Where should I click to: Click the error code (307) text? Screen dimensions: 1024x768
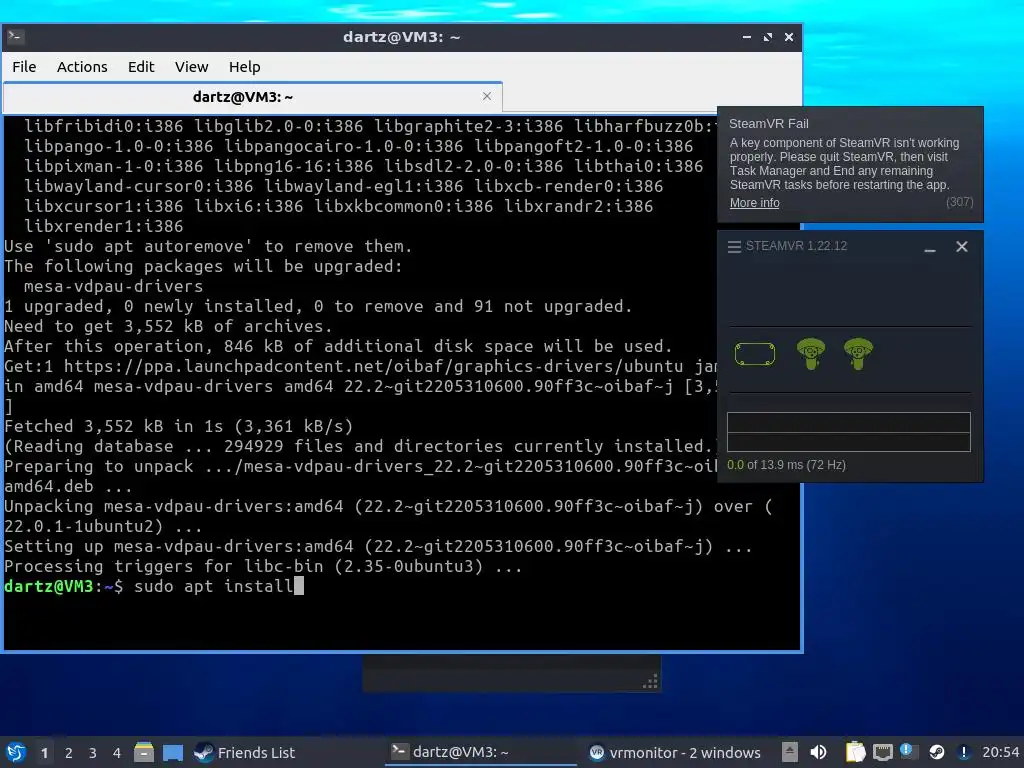pyautogui.click(x=959, y=202)
